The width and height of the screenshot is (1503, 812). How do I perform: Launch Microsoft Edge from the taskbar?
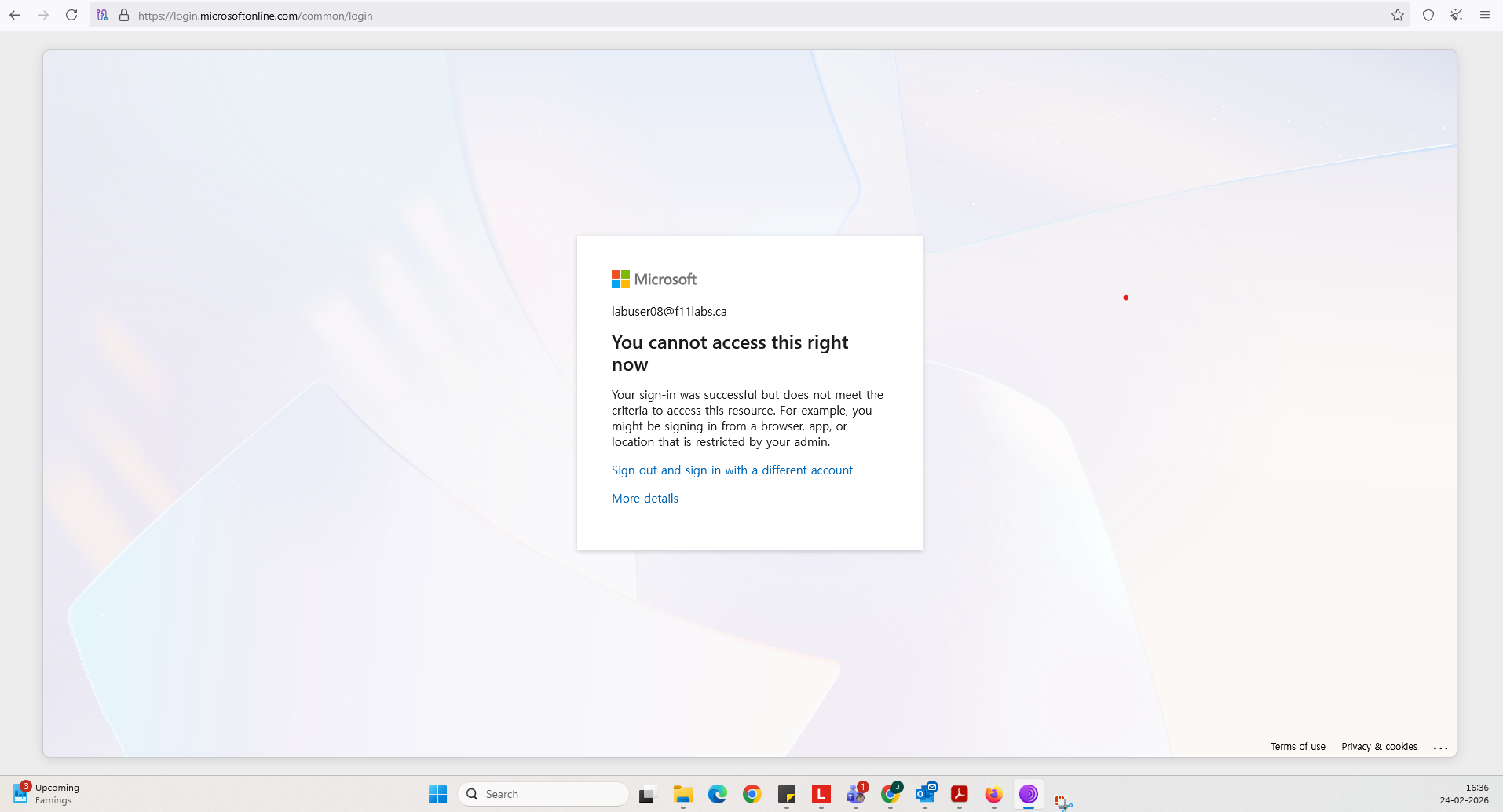[x=717, y=794]
